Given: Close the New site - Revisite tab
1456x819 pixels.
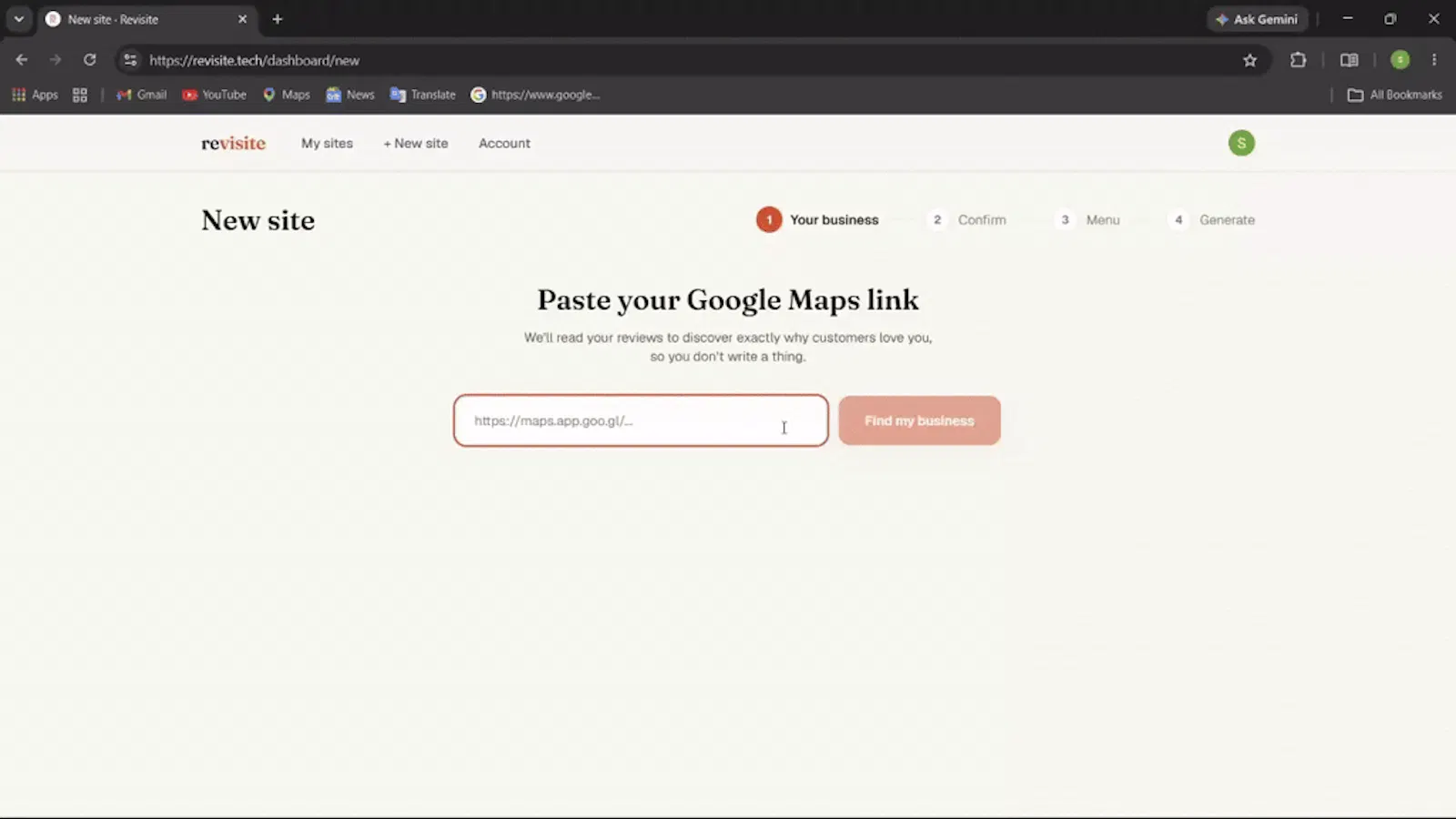Looking at the screenshot, I should (x=242, y=19).
